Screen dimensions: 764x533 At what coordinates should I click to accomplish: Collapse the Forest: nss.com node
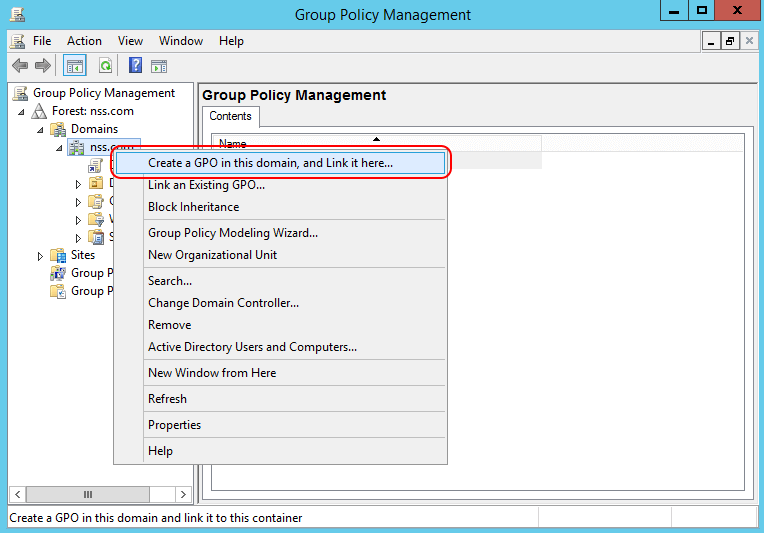tap(22, 111)
